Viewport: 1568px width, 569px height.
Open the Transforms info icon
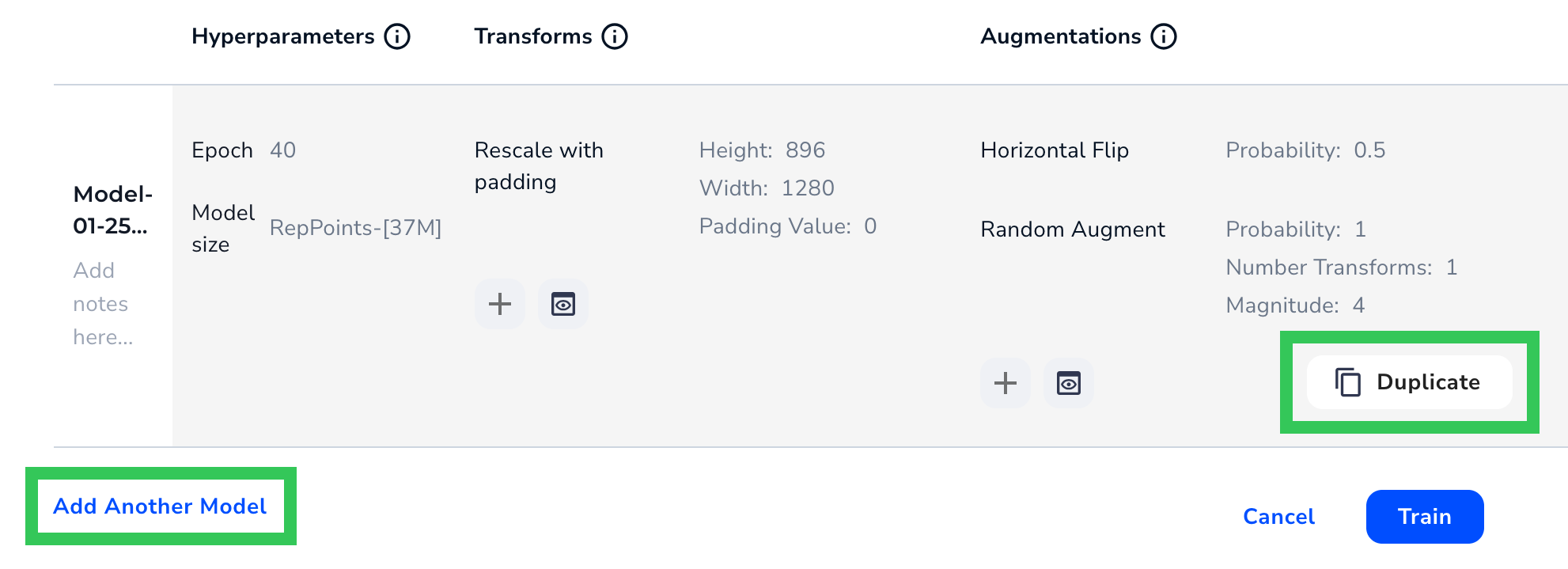[x=615, y=36]
